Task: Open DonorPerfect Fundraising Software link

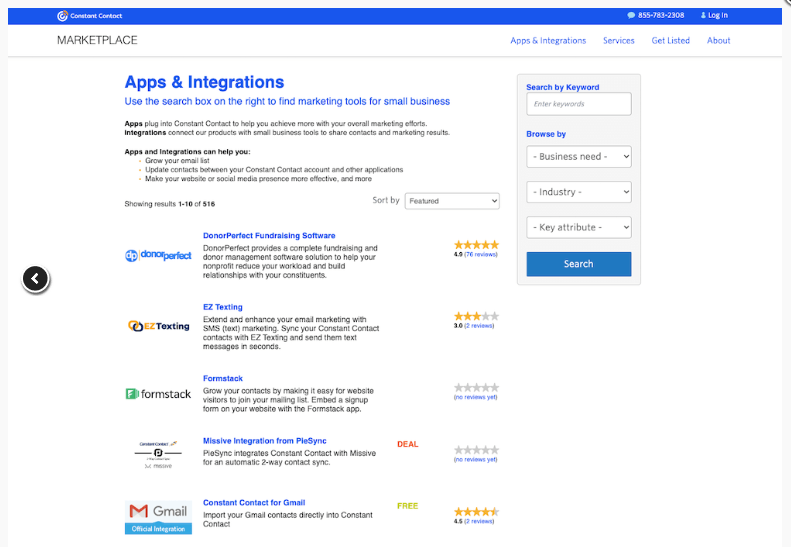Action: (x=269, y=236)
